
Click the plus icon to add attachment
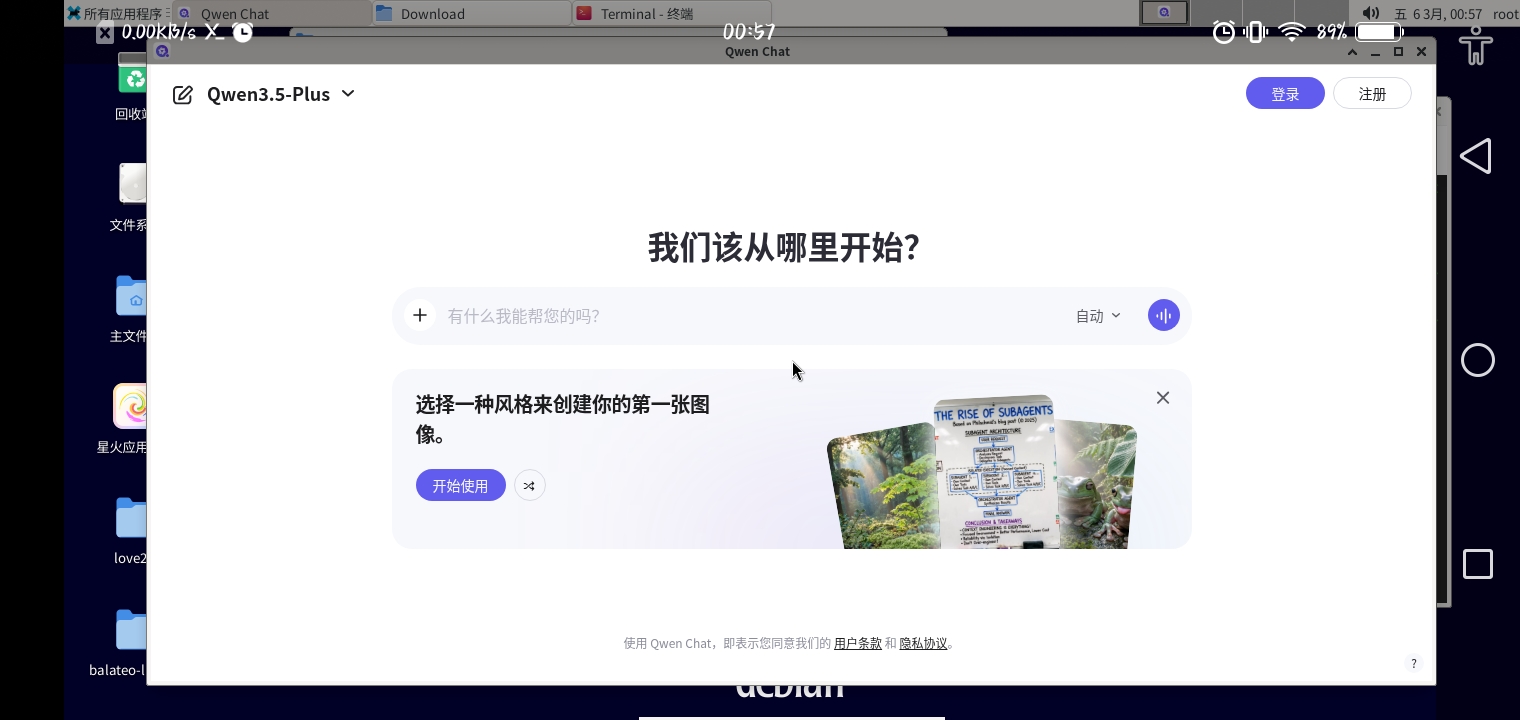pos(420,316)
